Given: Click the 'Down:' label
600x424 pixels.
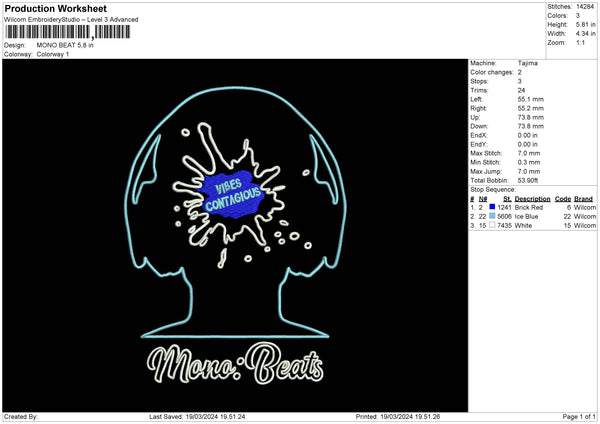Looking at the screenshot, I should [x=479, y=126].
